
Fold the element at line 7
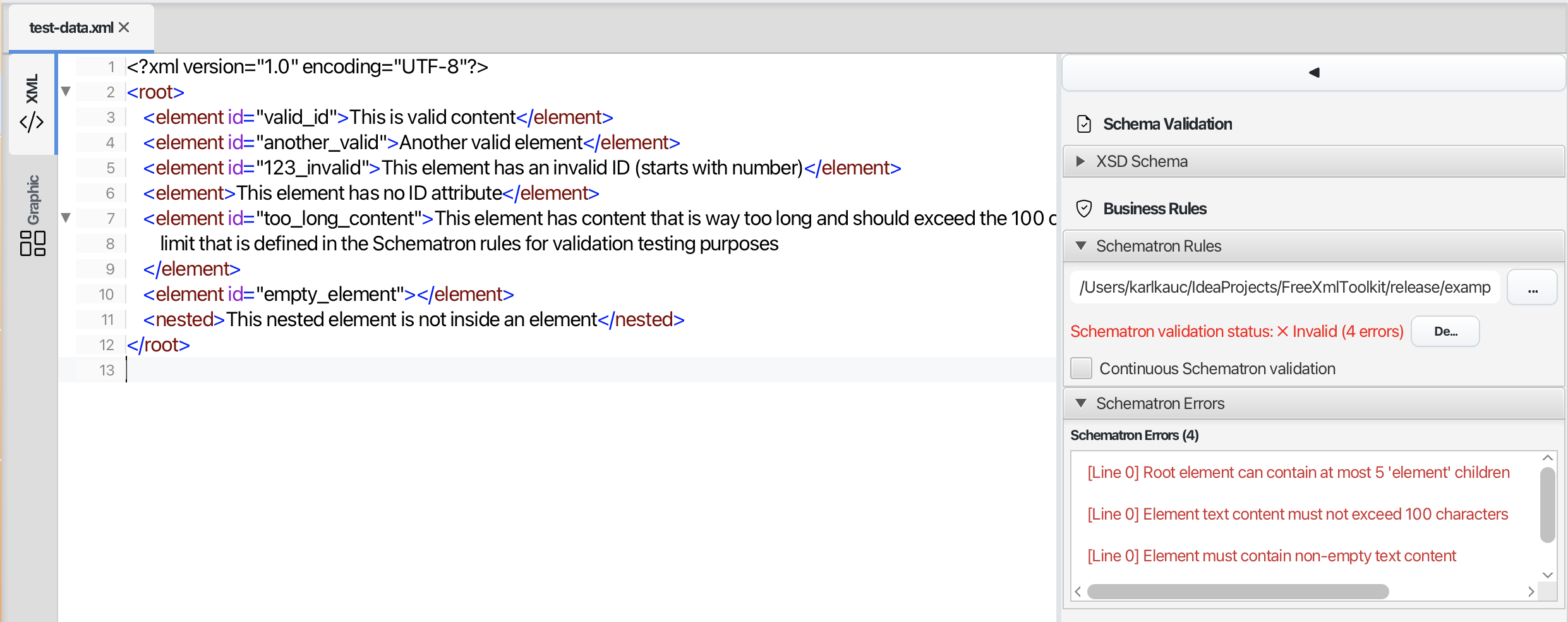pos(66,218)
